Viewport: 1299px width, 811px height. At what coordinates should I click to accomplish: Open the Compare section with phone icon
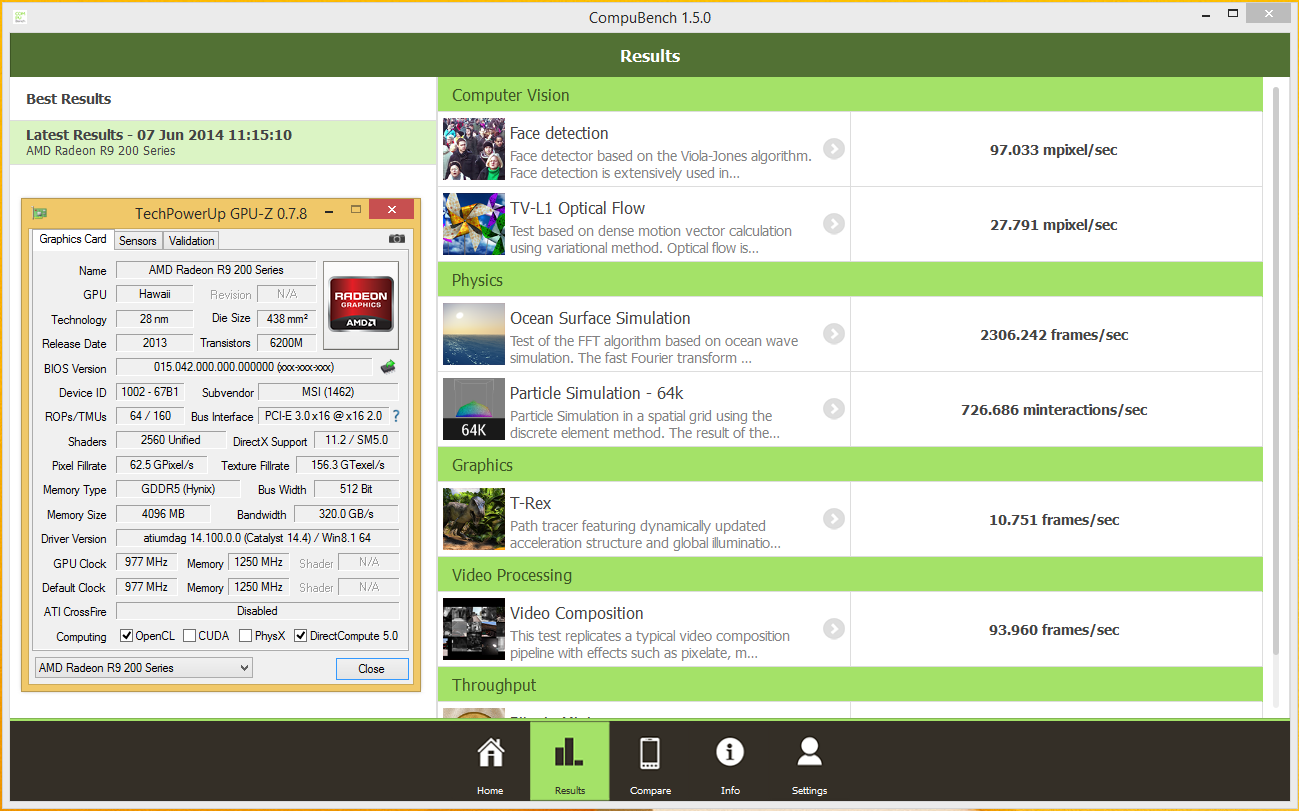650,760
